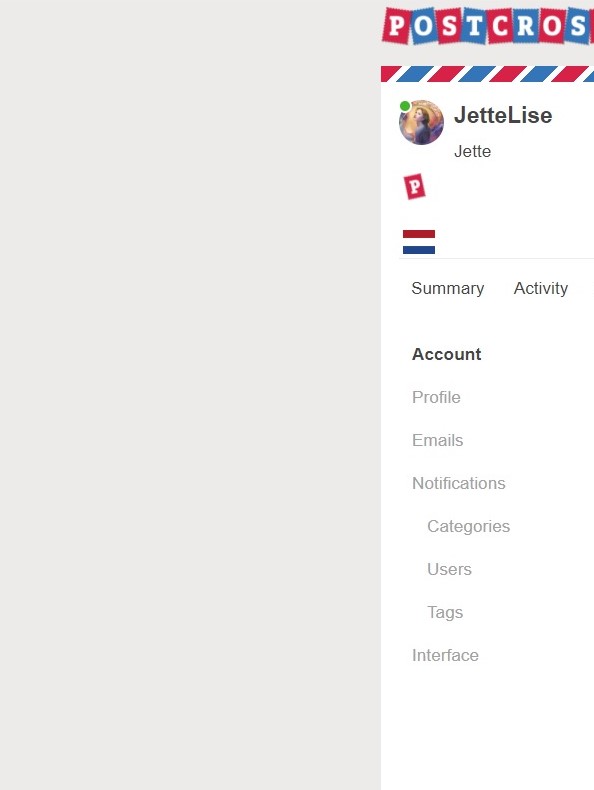Open Categories under Notifications
The image size is (594, 790).
coord(469,526)
